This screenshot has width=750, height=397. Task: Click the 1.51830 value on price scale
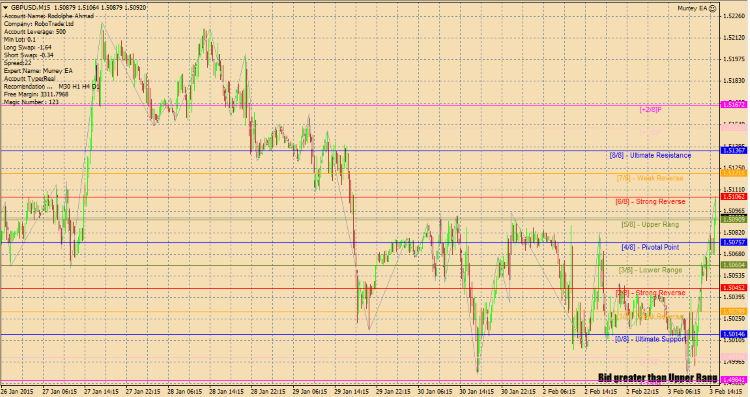[x=735, y=80]
